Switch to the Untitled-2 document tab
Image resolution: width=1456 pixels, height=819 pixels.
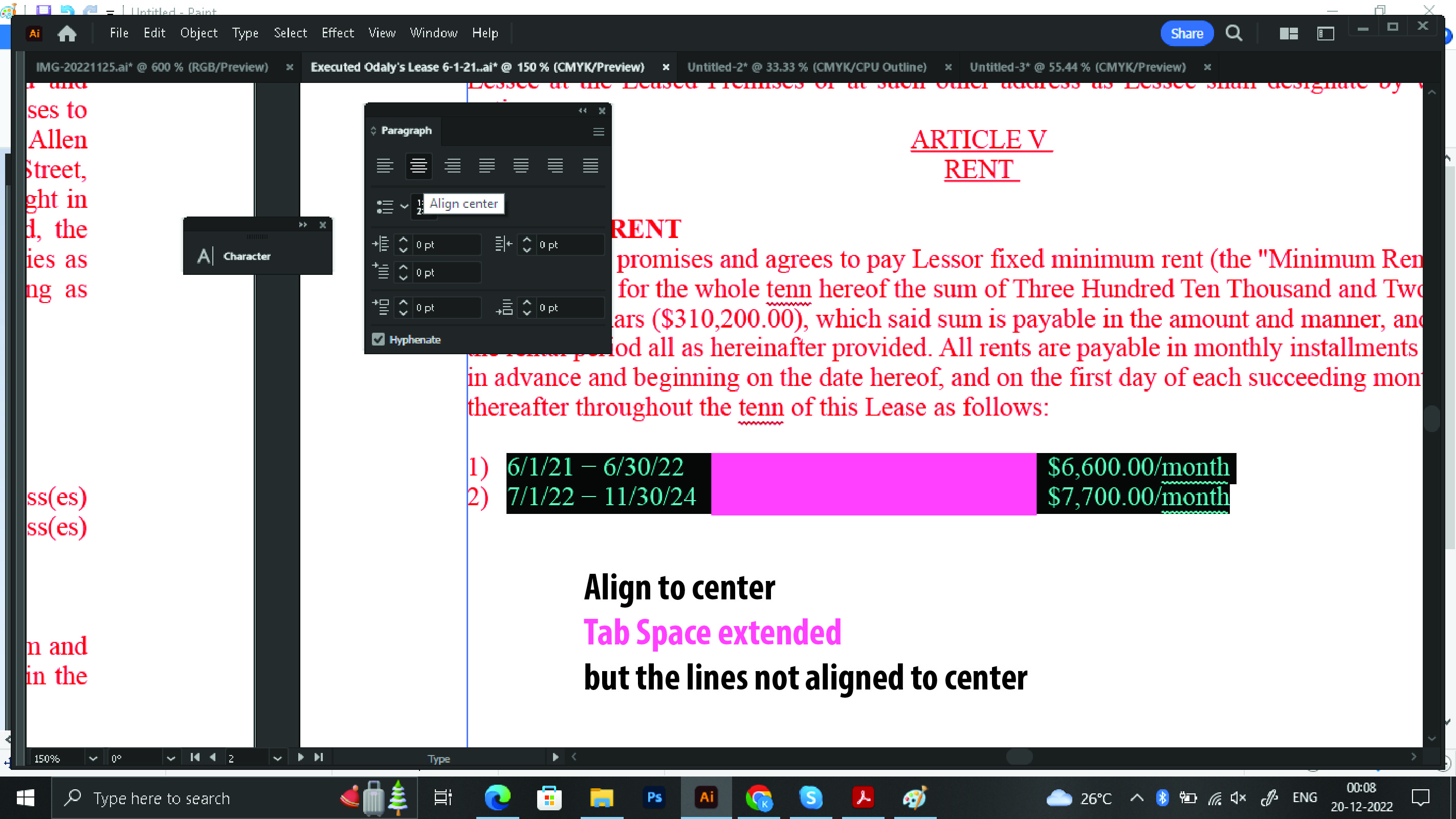pos(807,67)
